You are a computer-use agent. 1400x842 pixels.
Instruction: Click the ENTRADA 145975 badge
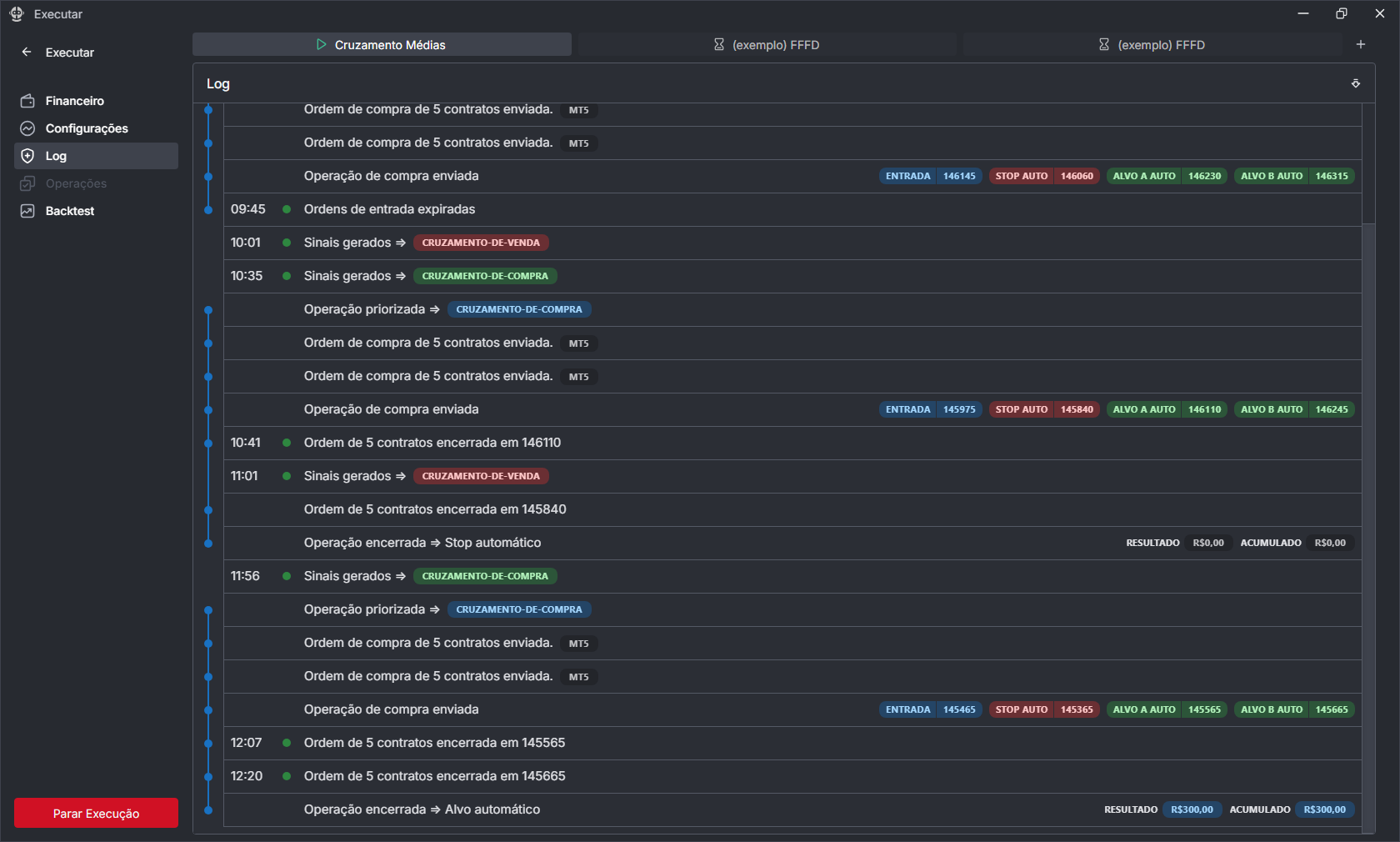(930, 409)
